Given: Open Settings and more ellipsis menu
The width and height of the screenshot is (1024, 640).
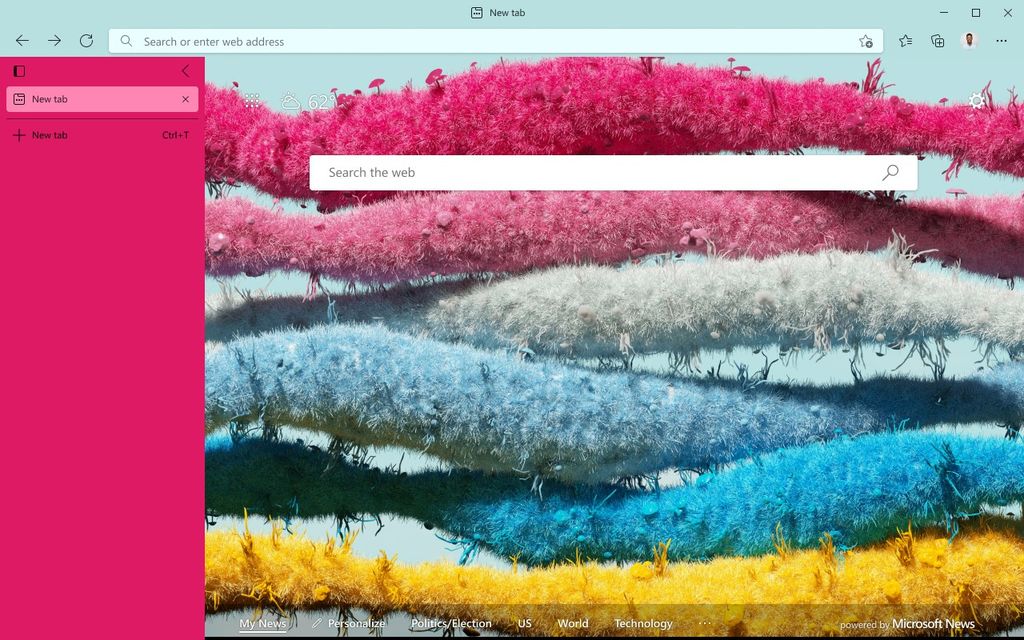Looking at the screenshot, I should (1001, 41).
